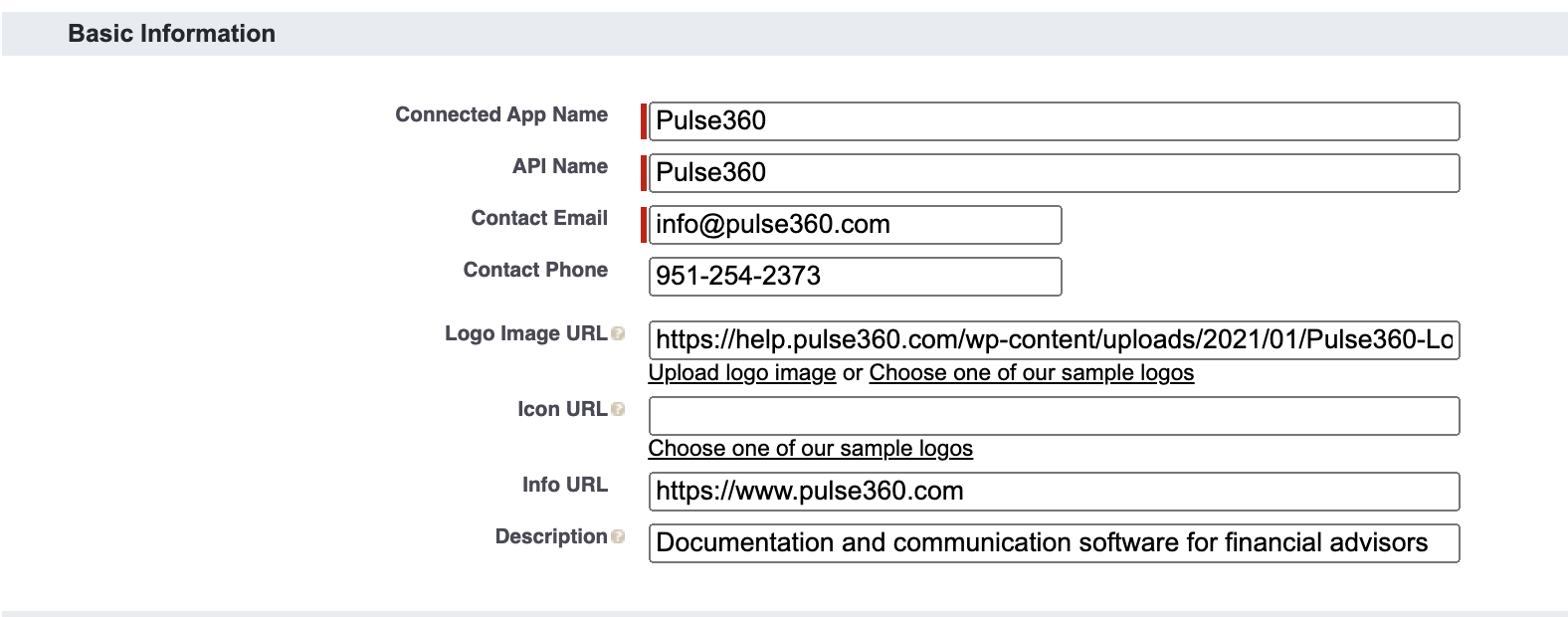
Task: Click into the API Name text box
Action: pyautogui.click(x=1054, y=173)
